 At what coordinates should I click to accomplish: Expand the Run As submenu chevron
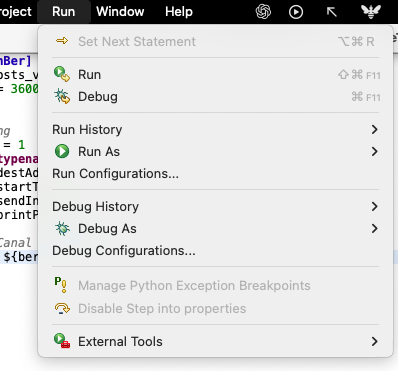375,151
